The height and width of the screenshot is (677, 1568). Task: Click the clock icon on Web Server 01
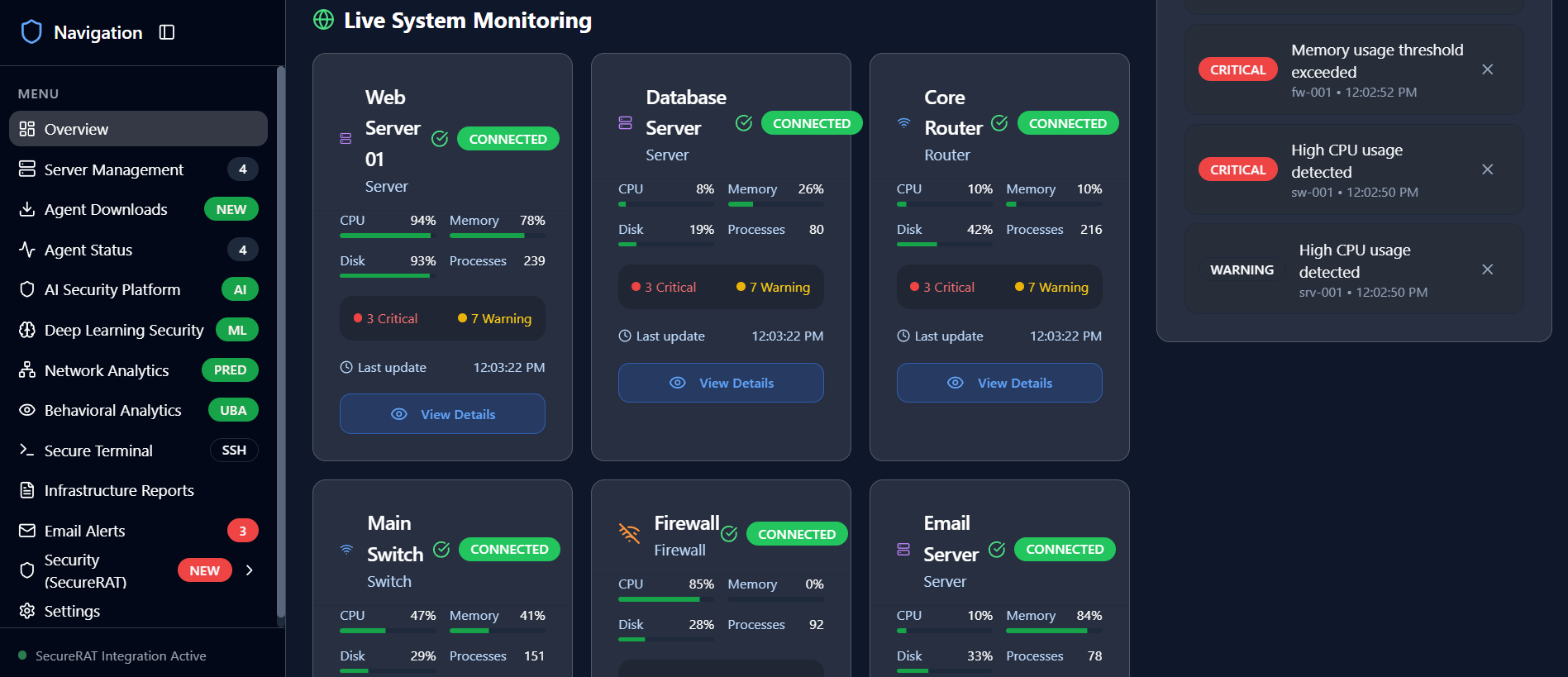point(346,367)
